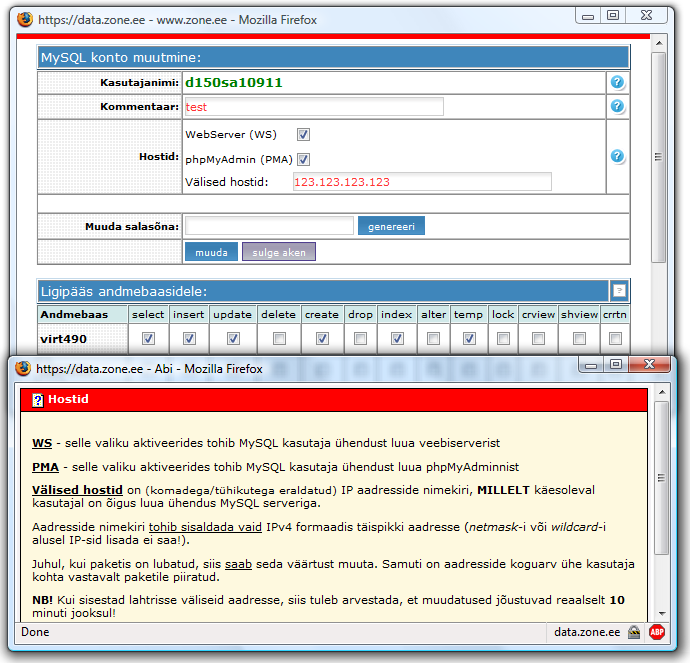Enable crview permission for virt490

click(538, 338)
